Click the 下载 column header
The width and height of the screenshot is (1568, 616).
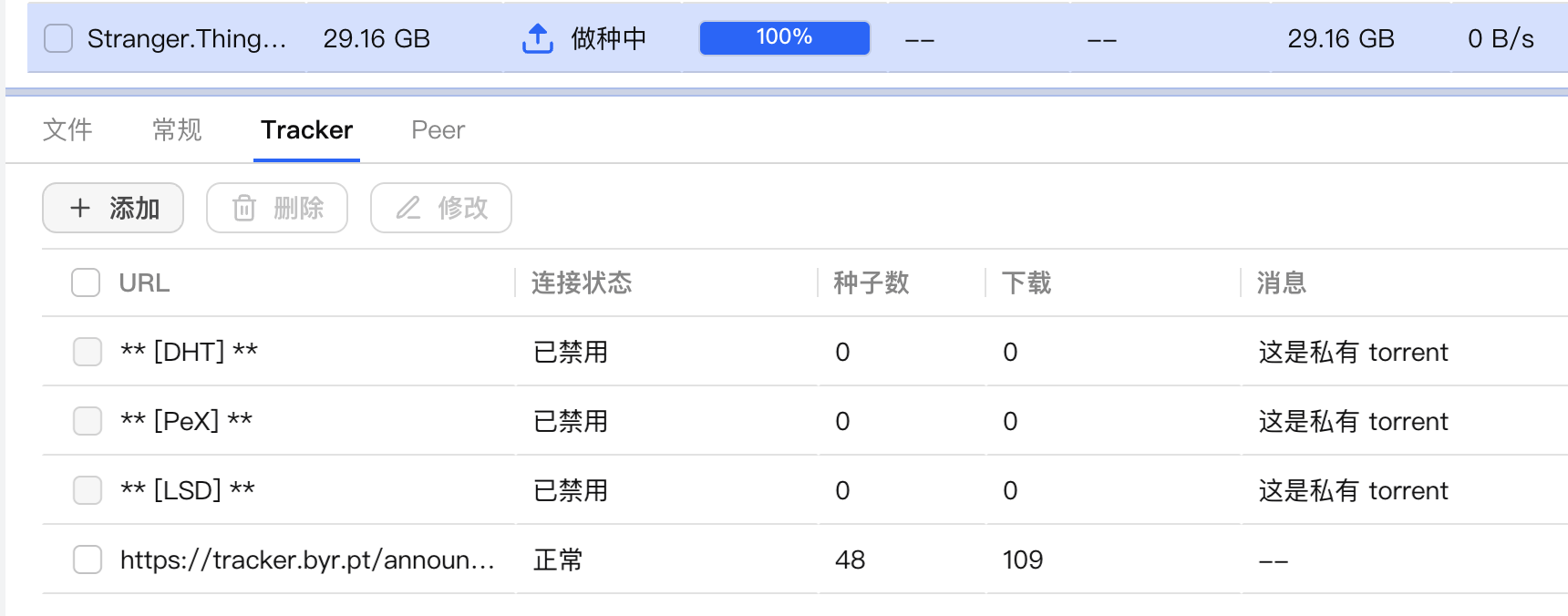click(x=1026, y=282)
